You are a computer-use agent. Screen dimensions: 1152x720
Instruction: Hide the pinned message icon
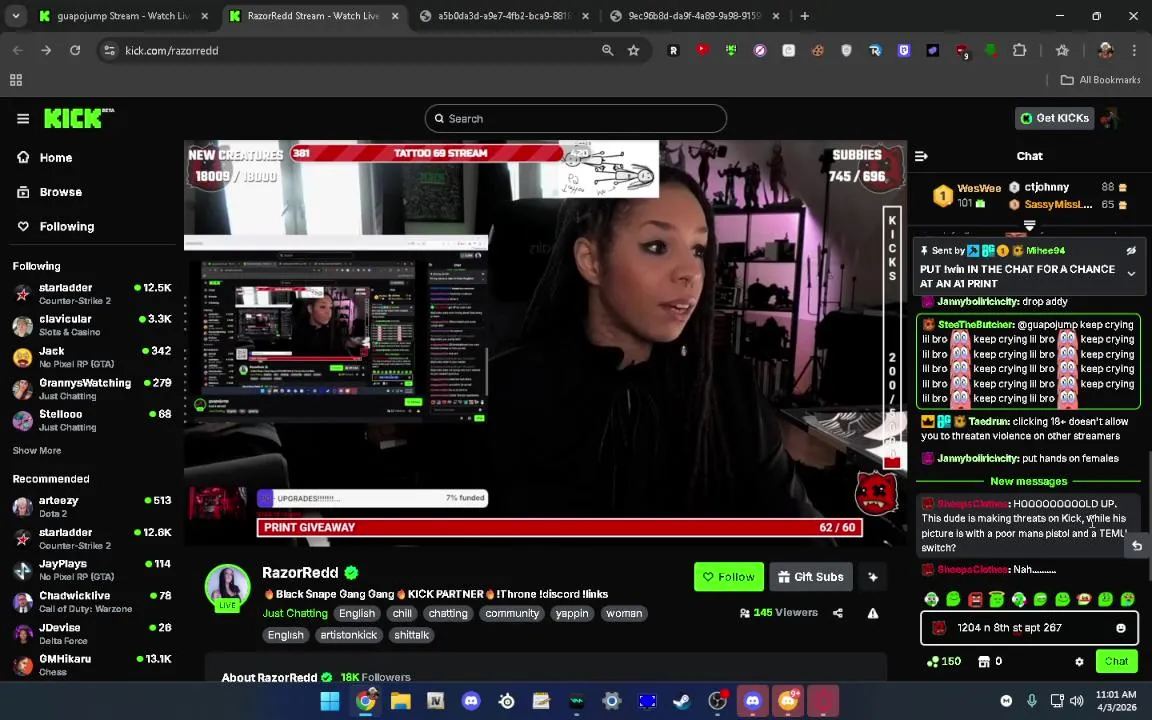(x=1131, y=251)
